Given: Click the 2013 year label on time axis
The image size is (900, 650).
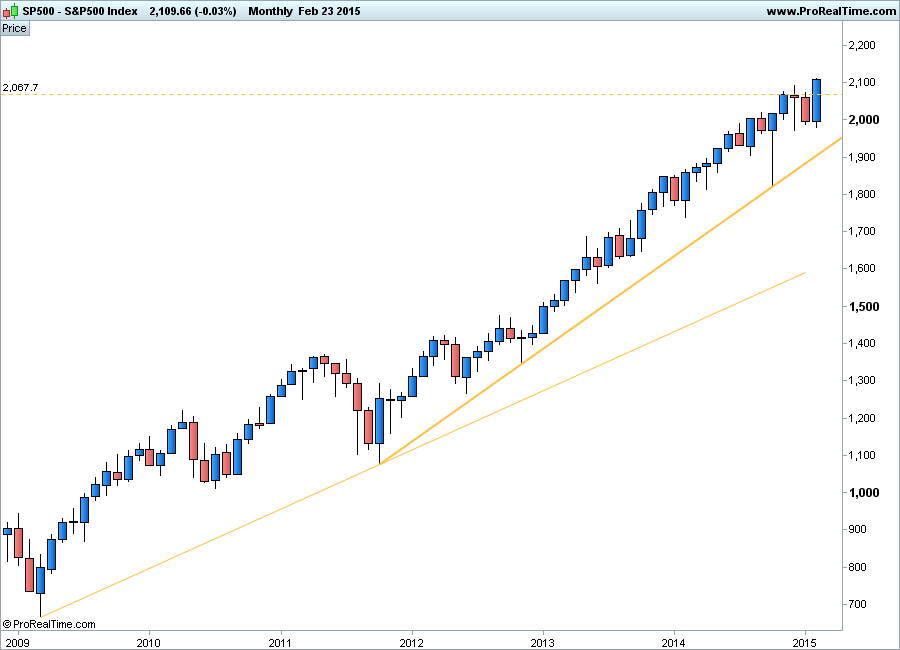Looking at the screenshot, I should 543,643.
